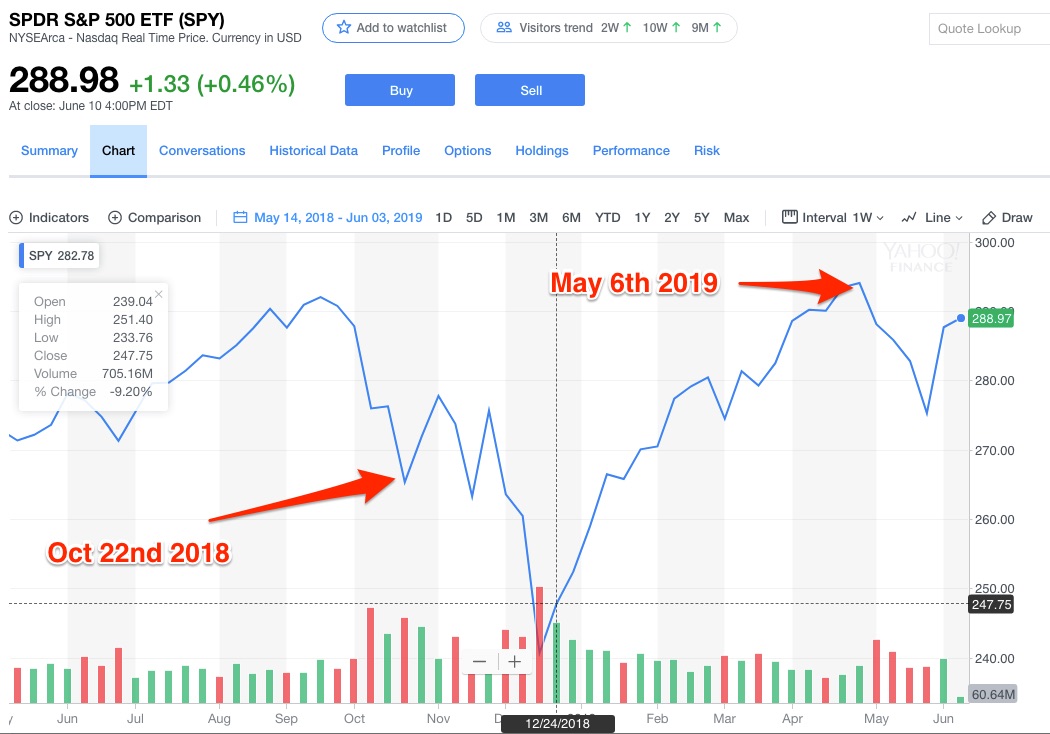1050x734 pixels.
Task: Select the YTD time range
Action: (607, 217)
